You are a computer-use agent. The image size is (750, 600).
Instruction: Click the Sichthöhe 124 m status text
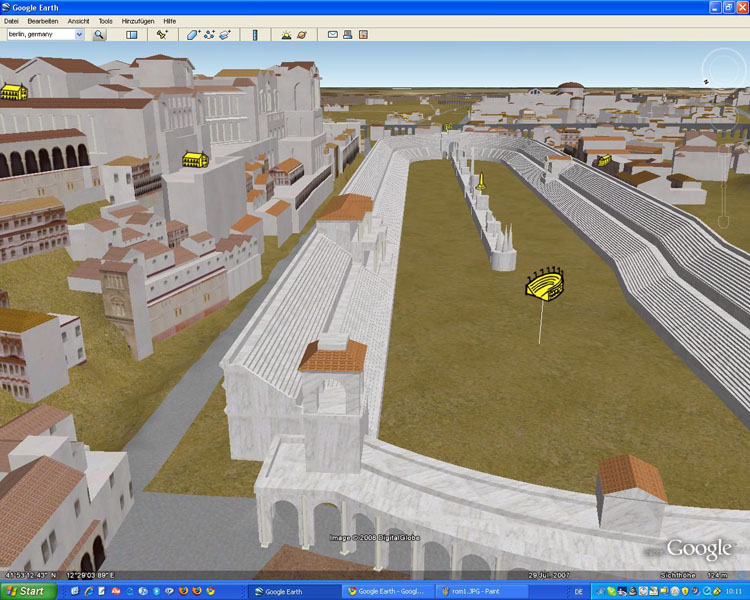pyautogui.click(x=694, y=576)
